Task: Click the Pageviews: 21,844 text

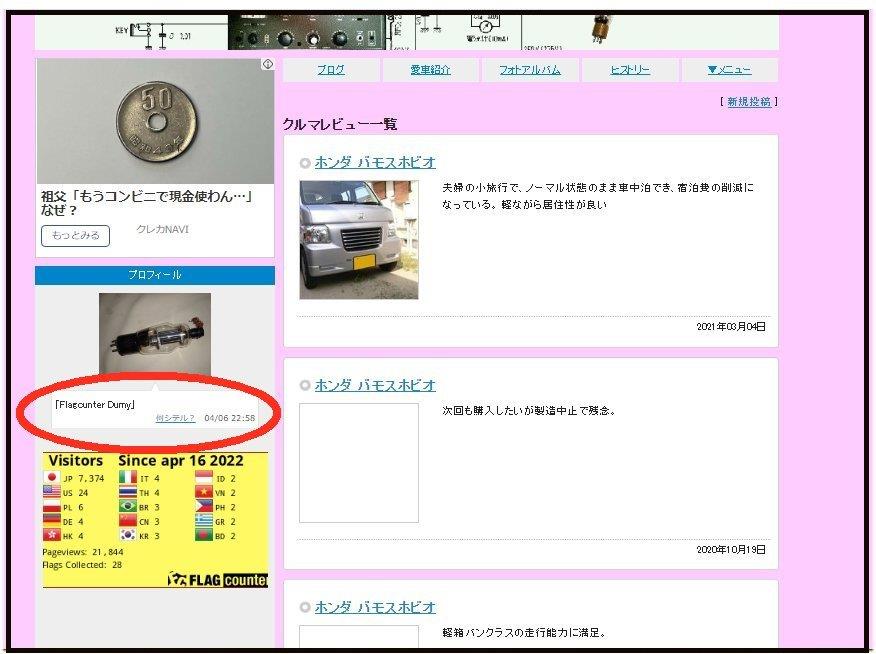Action: tap(83, 552)
